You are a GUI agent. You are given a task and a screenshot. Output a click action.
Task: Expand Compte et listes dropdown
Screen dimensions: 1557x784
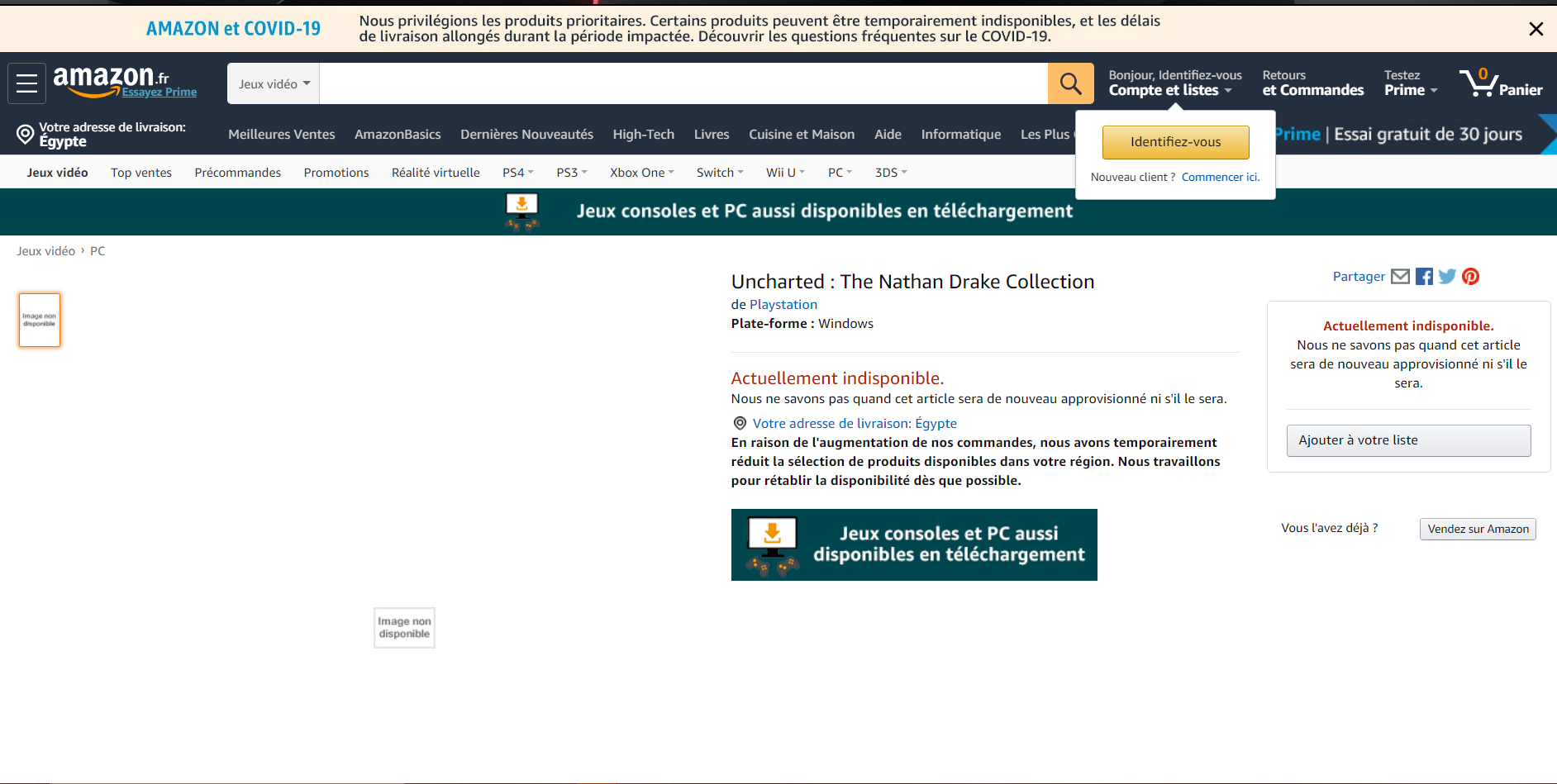pyautogui.click(x=1174, y=83)
